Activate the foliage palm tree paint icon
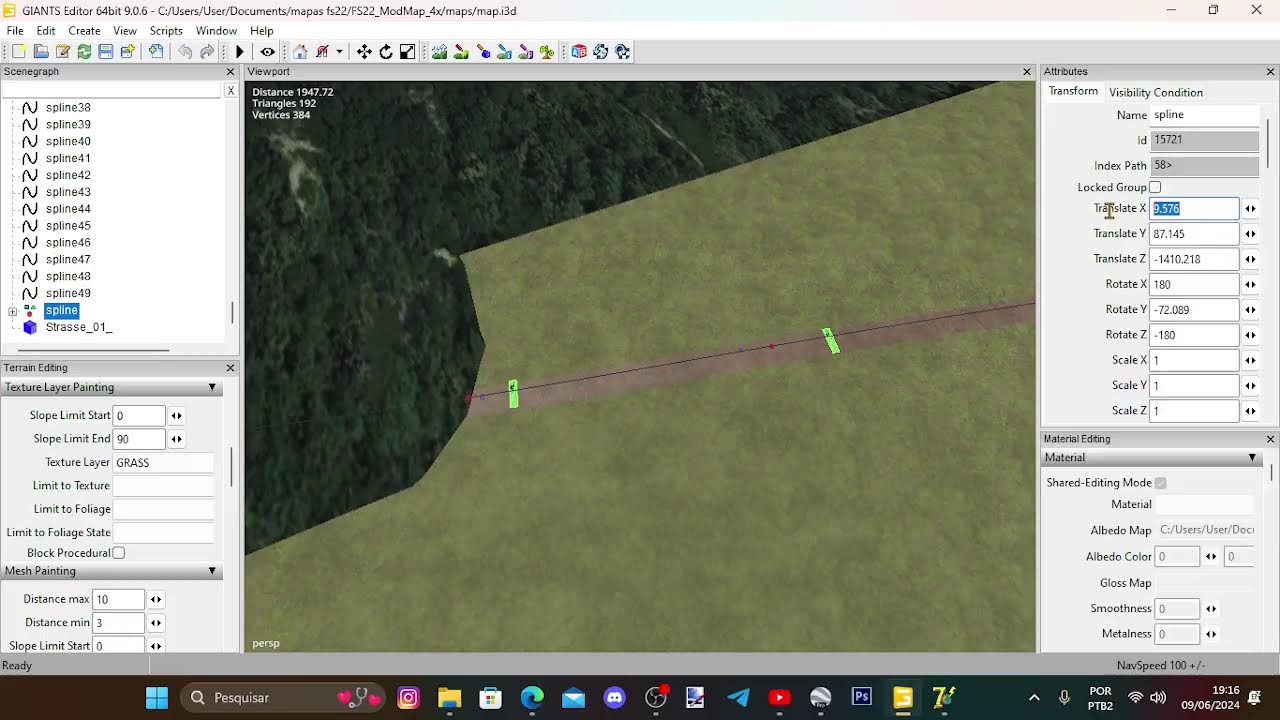Viewport: 1280px width, 720px height. (x=546, y=52)
